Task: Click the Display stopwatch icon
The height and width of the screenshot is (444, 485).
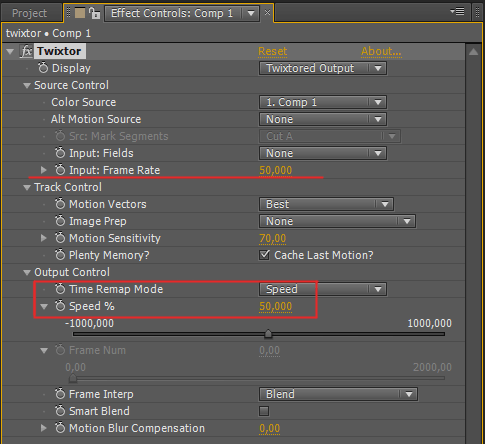Action: click(43, 68)
